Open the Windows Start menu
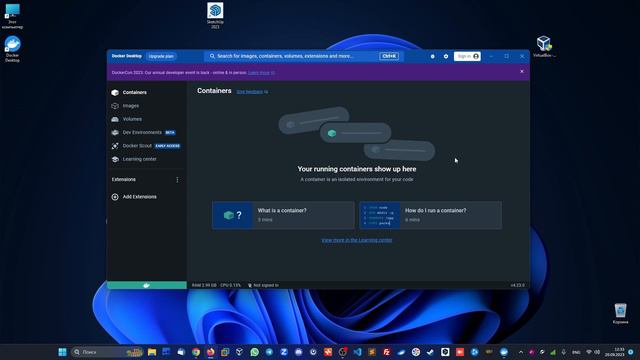 [x=62, y=352]
